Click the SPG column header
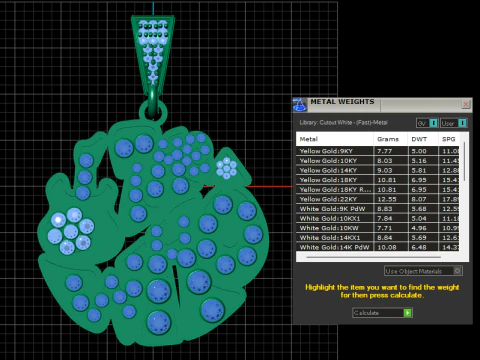Screen dimensions: 480x360 [x=449, y=139]
